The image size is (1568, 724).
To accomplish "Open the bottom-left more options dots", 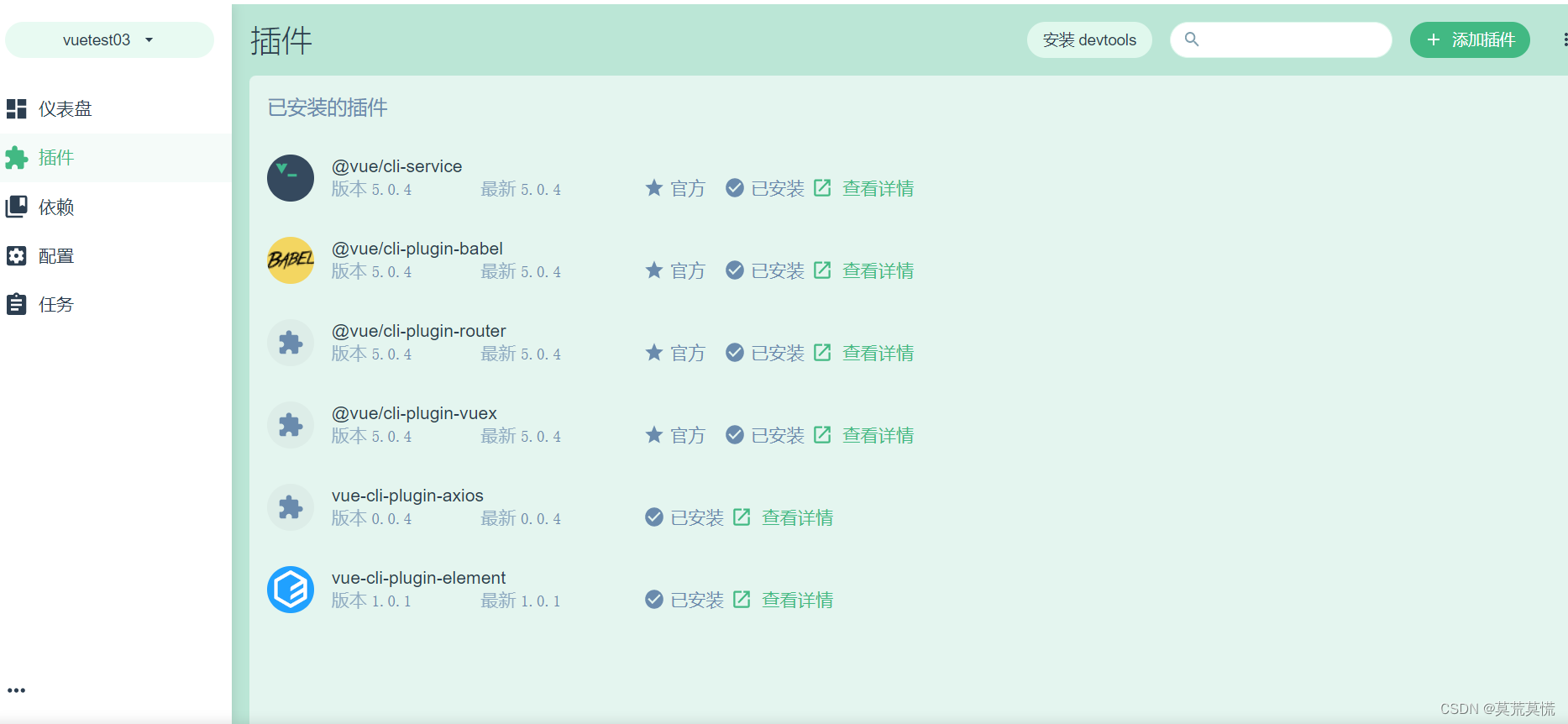I will click(x=17, y=690).
